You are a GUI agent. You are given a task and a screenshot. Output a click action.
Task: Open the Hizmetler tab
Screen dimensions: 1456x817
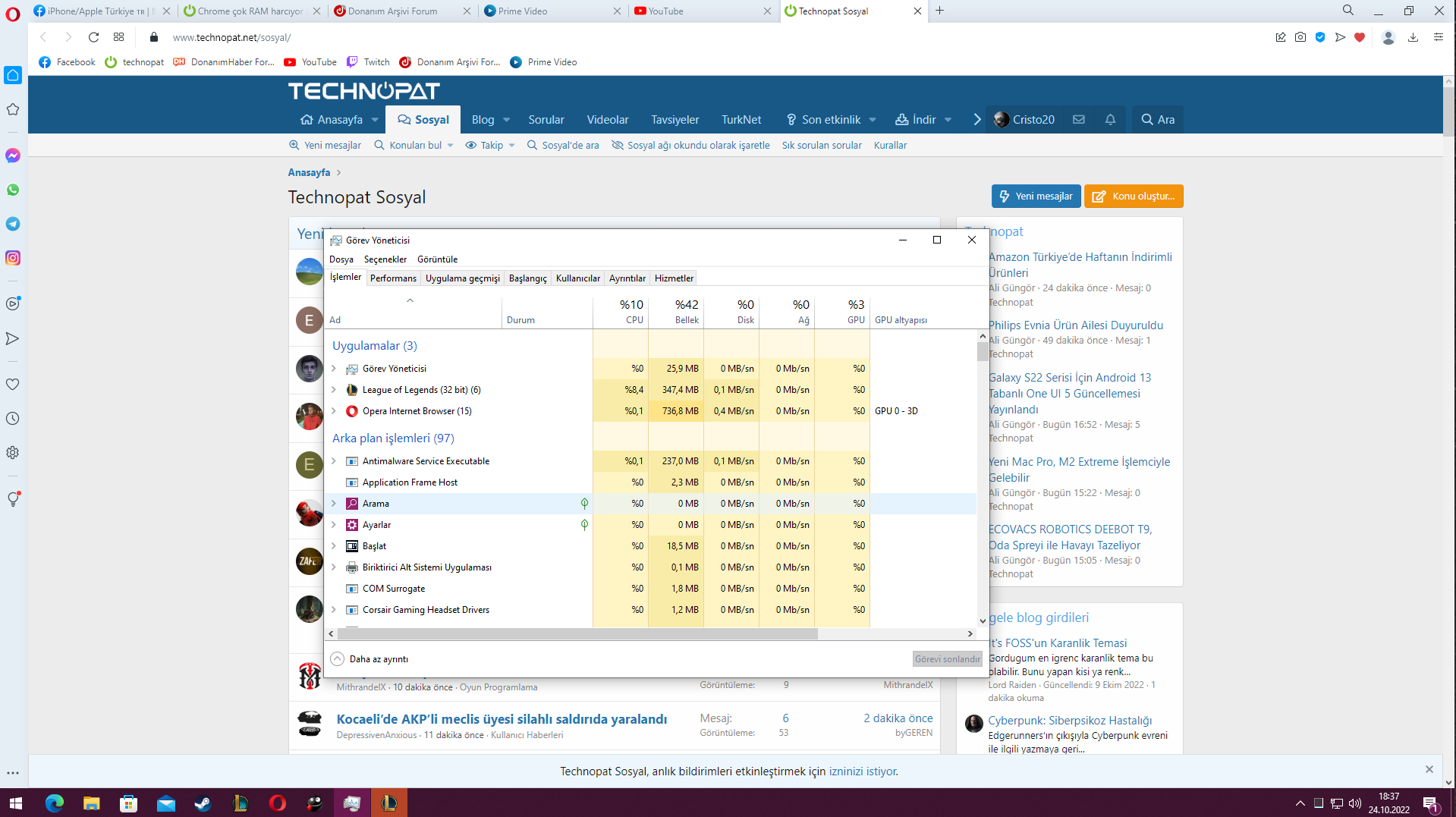coord(674,278)
